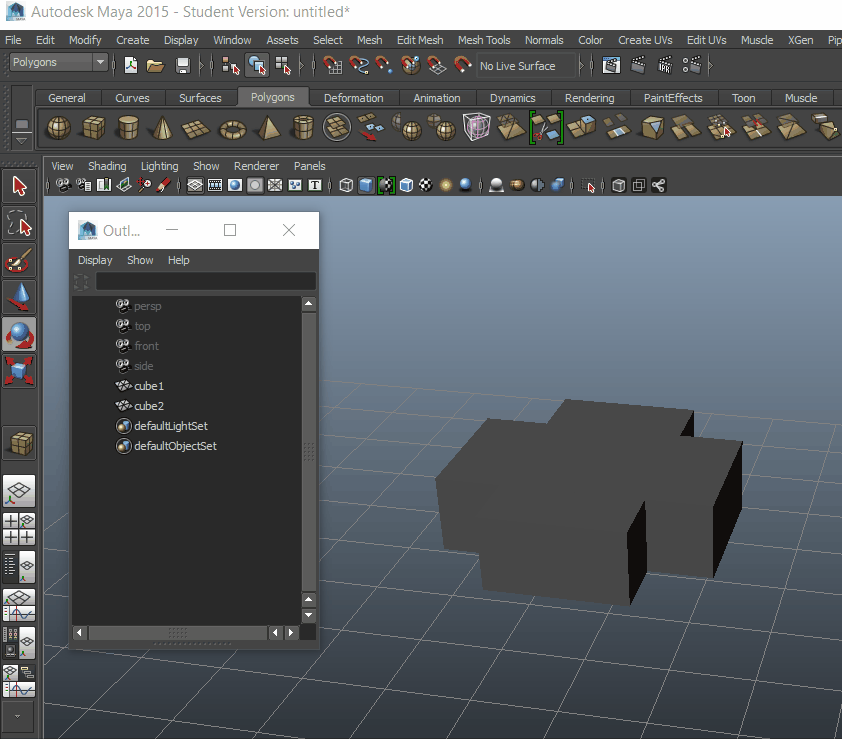Select the Paint Selection tool

(19, 260)
